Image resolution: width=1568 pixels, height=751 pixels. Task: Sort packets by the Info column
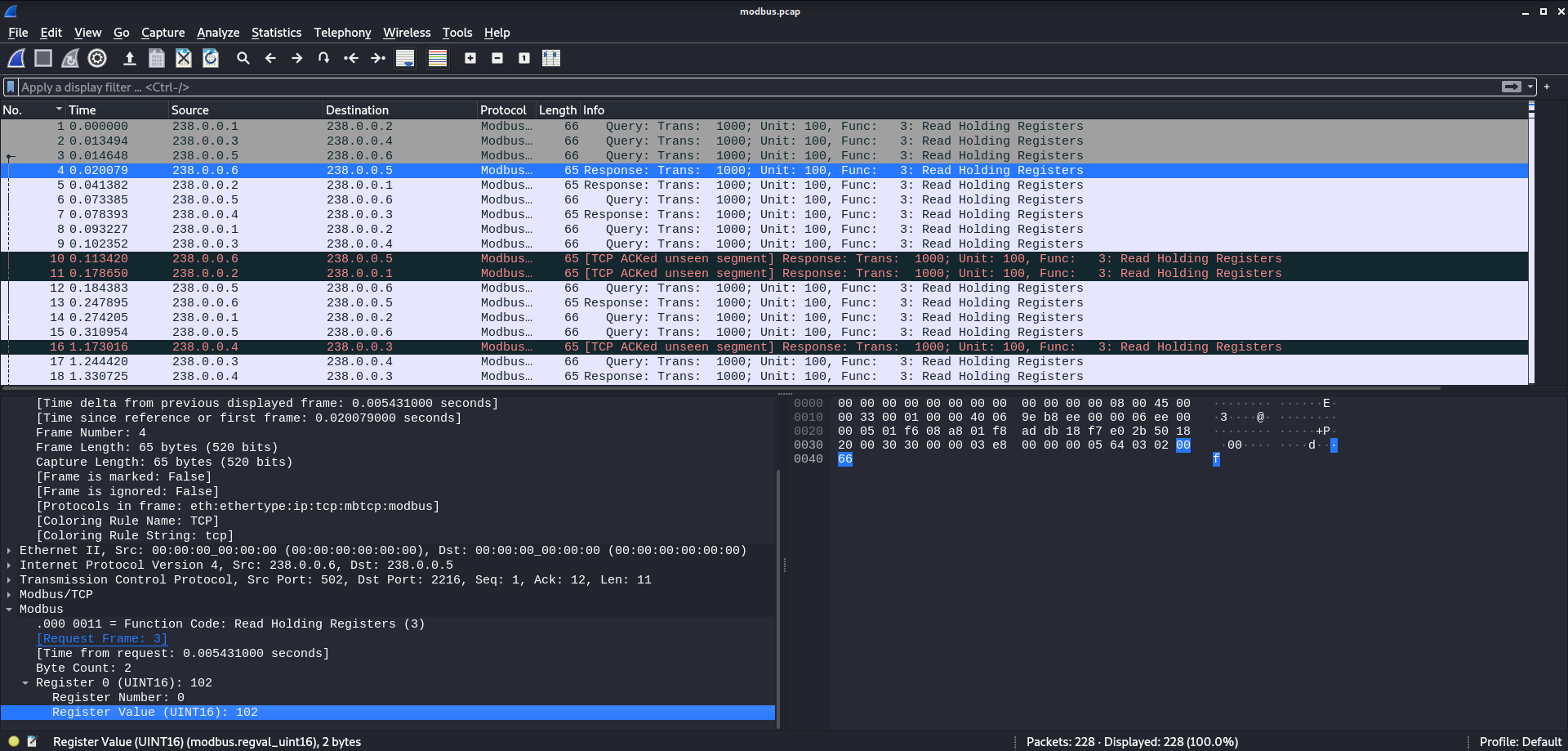click(1053, 110)
